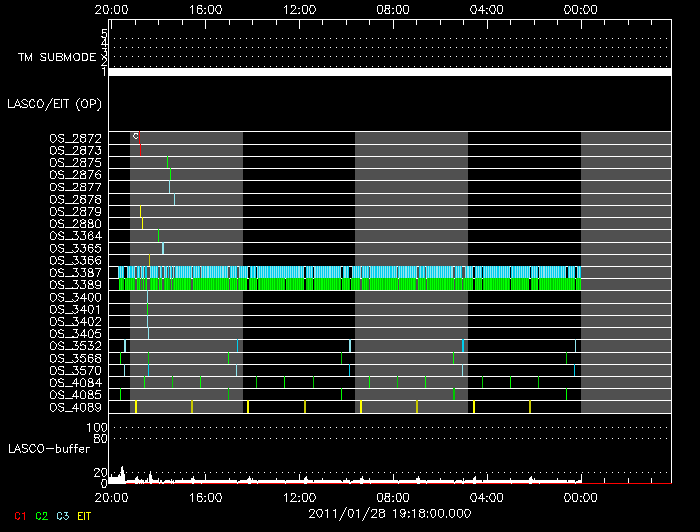
Task: Click the red C1 legend label
Action: coord(20,516)
